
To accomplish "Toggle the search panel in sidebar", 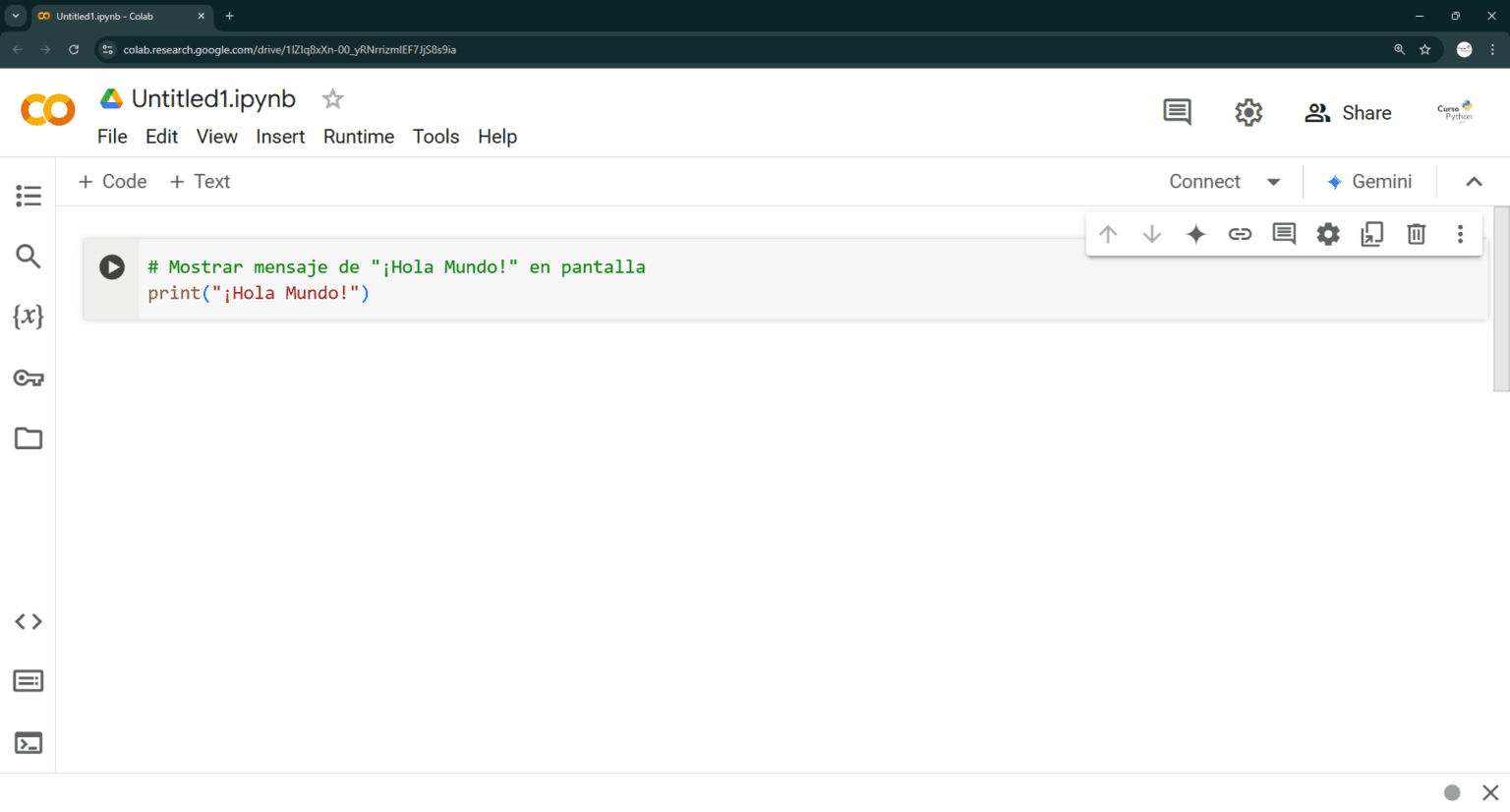I will pos(29,256).
